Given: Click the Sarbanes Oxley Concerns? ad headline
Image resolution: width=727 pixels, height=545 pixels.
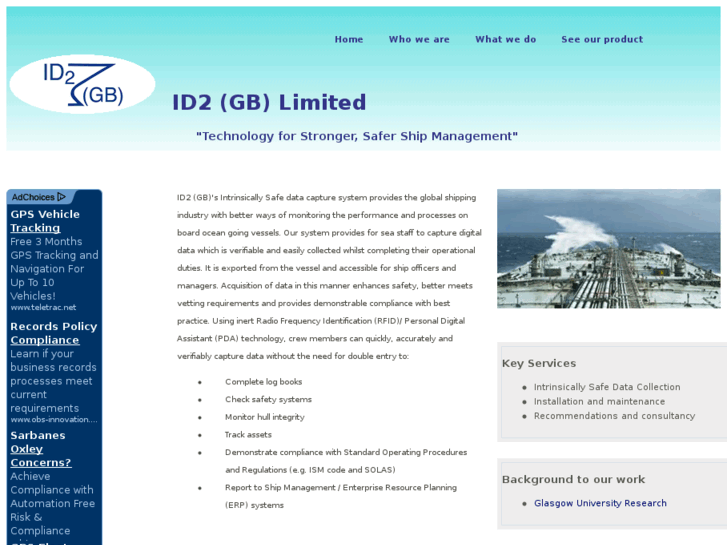Looking at the screenshot, I should click(x=41, y=449).
